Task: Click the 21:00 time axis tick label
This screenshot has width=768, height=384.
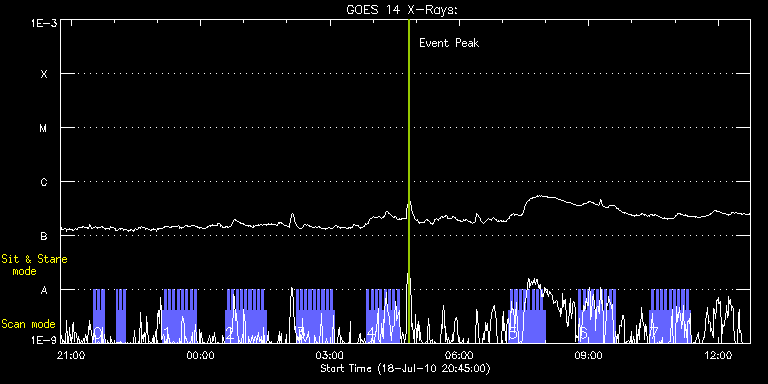Action: (72, 355)
